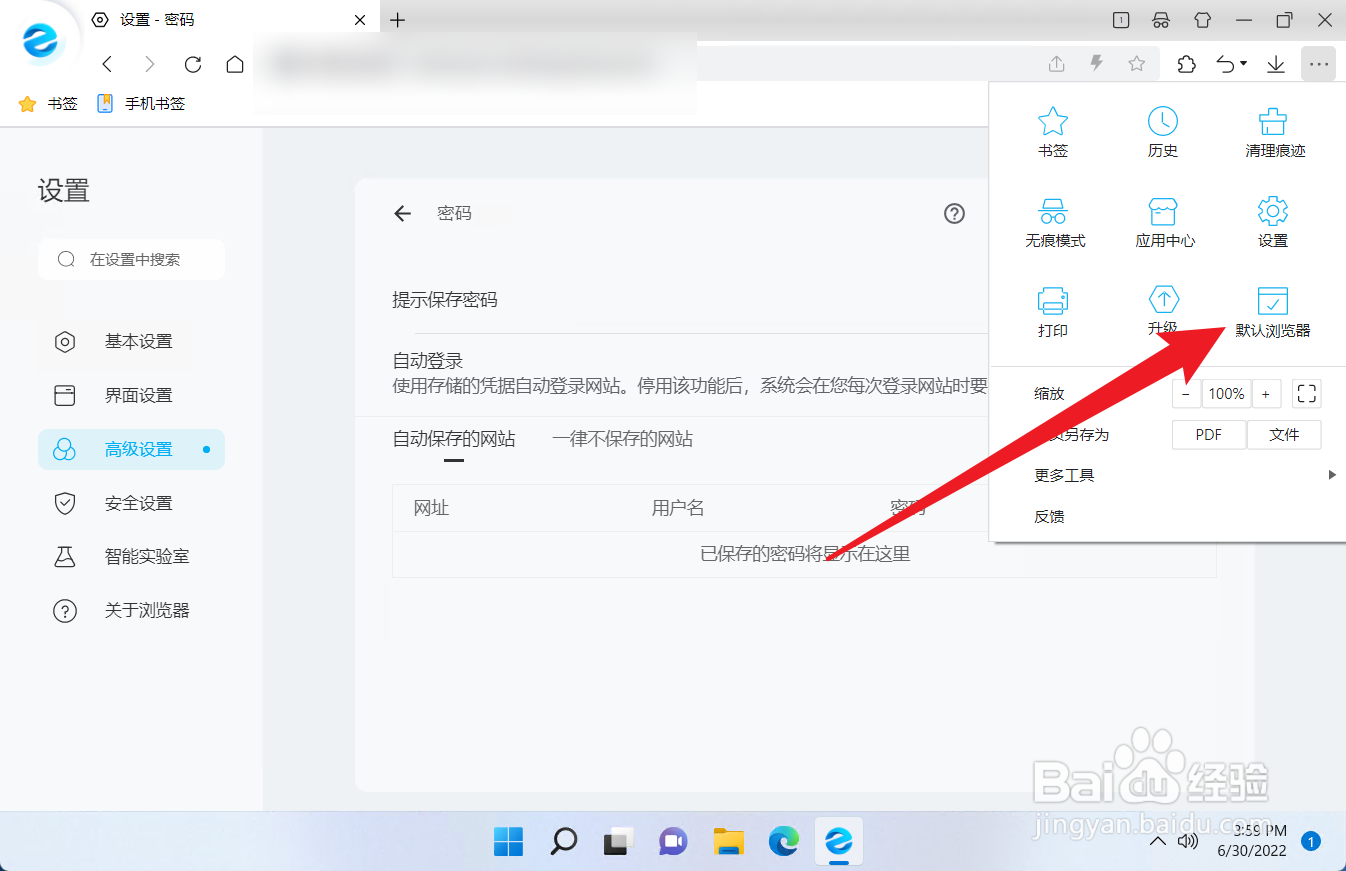Click the browser logo avatar at top left
The width and height of the screenshot is (1346, 871).
pyautogui.click(x=41, y=42)
